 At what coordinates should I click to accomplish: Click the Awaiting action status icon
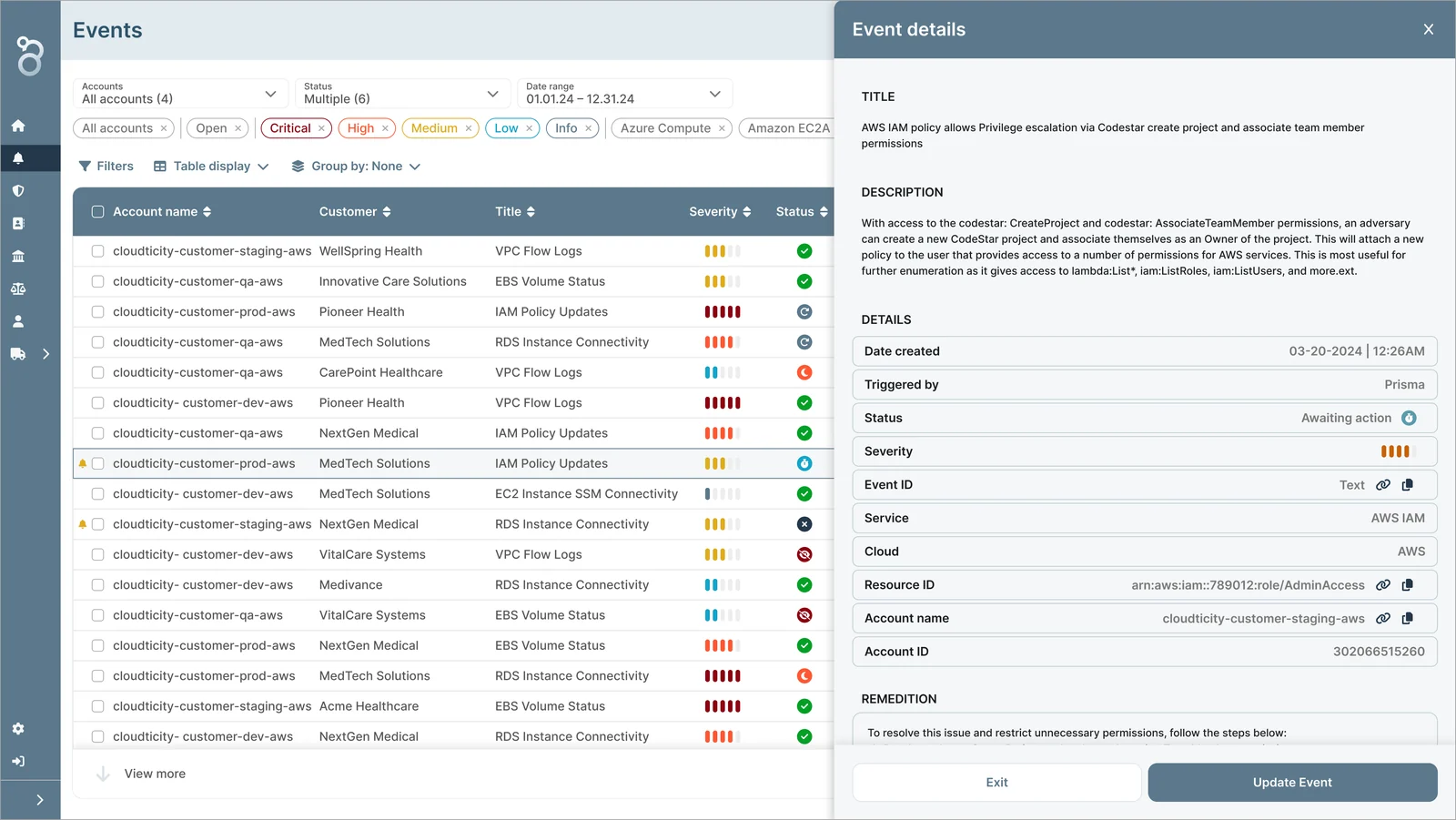pyautogui.click(x=1409, y=418)
